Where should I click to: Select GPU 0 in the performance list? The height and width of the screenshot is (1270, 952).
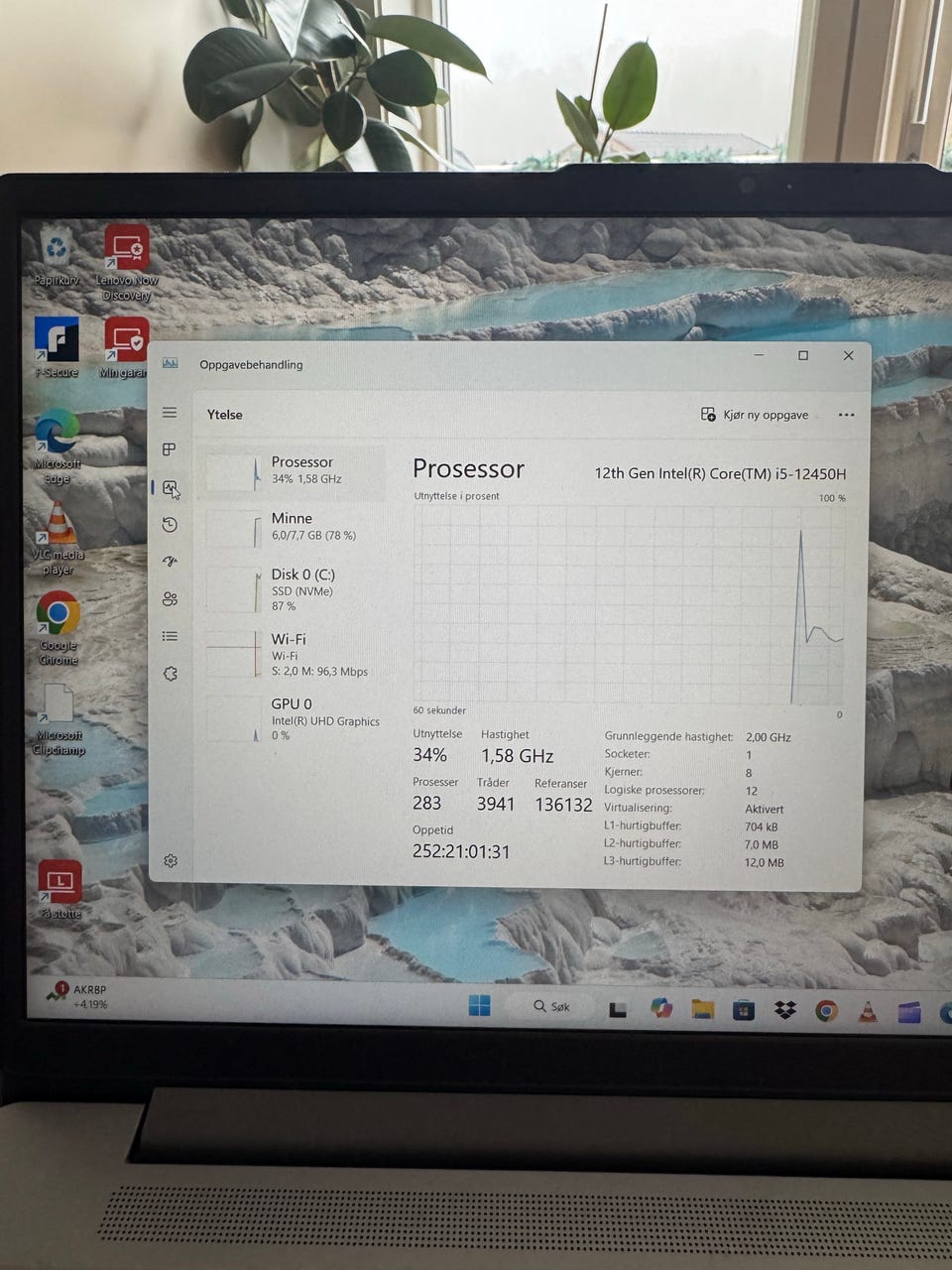coord(294,718)
